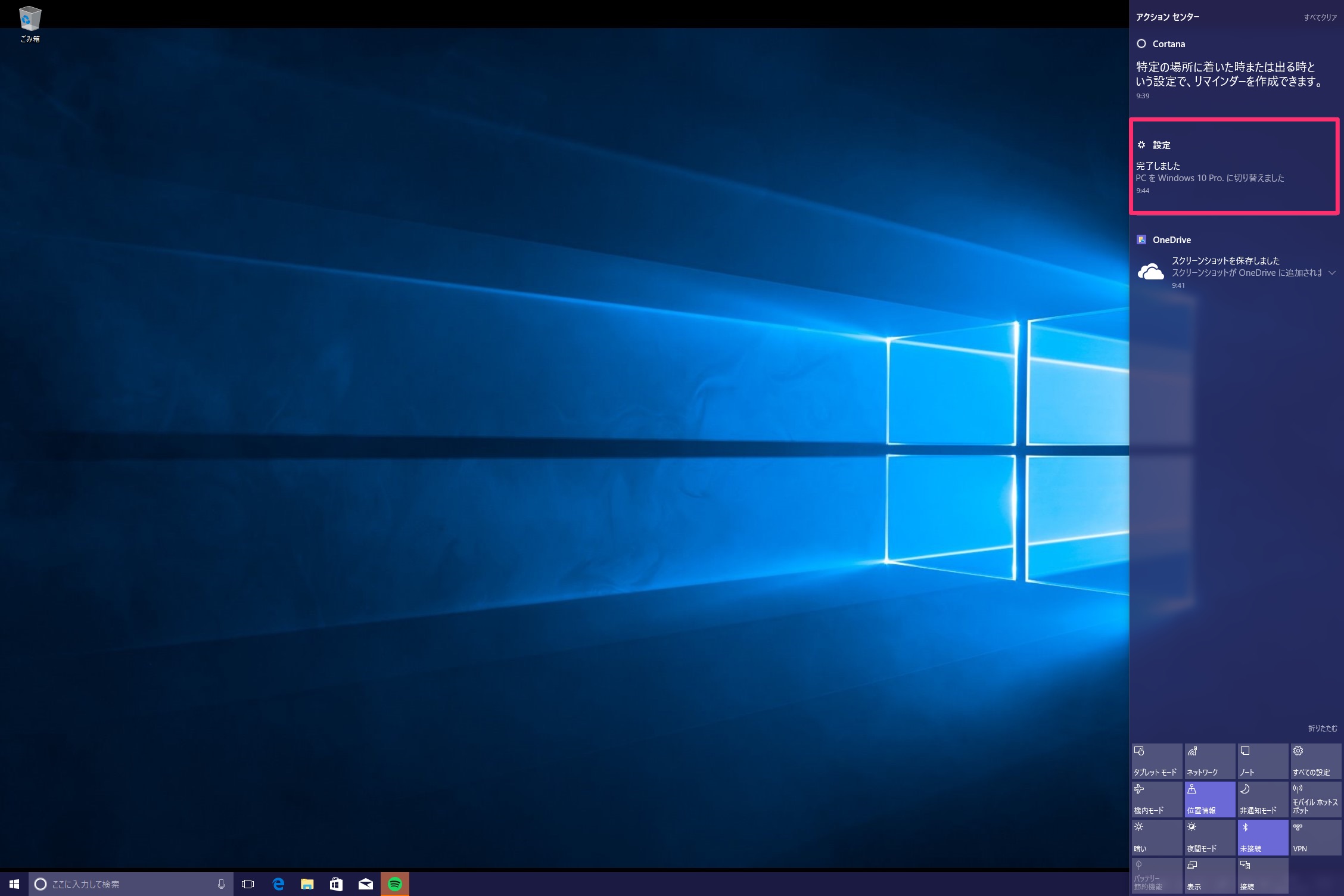Open the Cortana reminder notification
The image size is (1344, 896).
[1234, 81]
